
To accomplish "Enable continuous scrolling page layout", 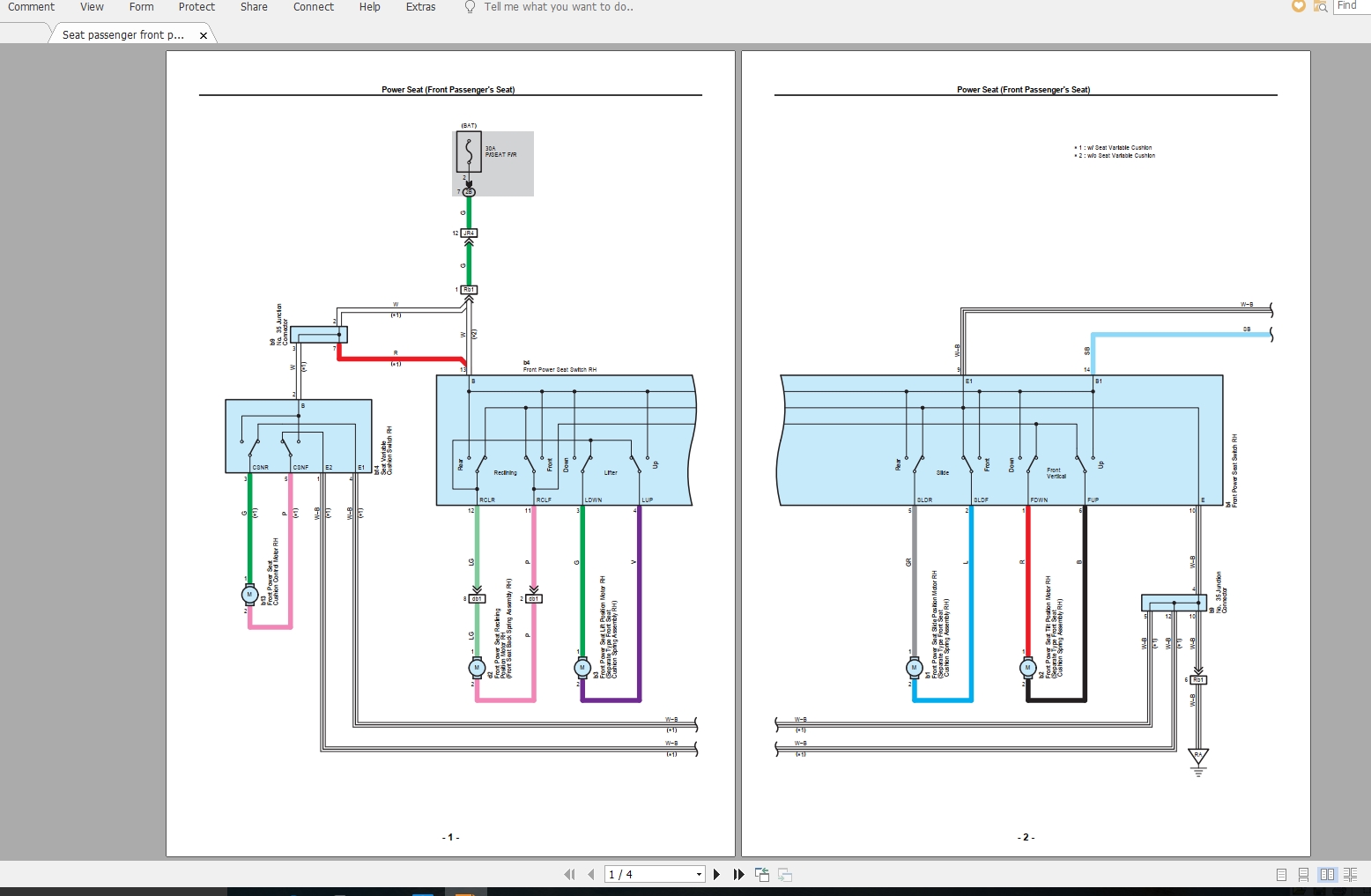I will click(1304, 874).
